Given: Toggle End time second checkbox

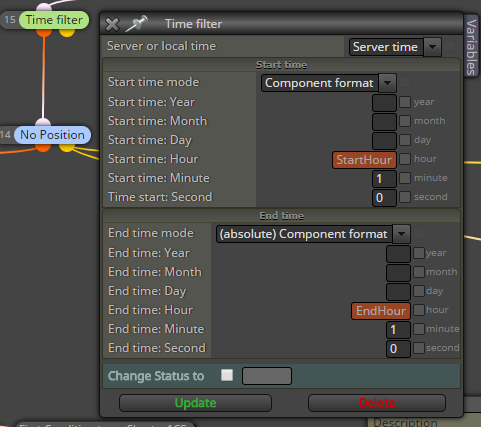Looking at the screenshot, I should click(x=419, y=348).
